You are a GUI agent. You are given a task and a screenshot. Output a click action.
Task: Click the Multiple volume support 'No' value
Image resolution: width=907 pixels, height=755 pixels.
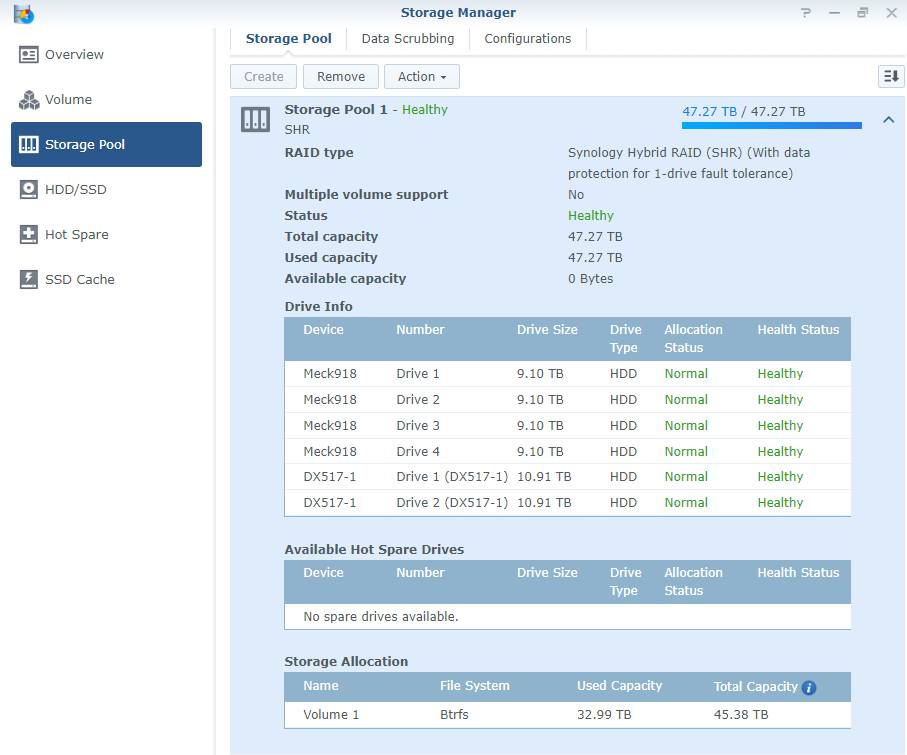pyautogui.click(x=576, y=195)
